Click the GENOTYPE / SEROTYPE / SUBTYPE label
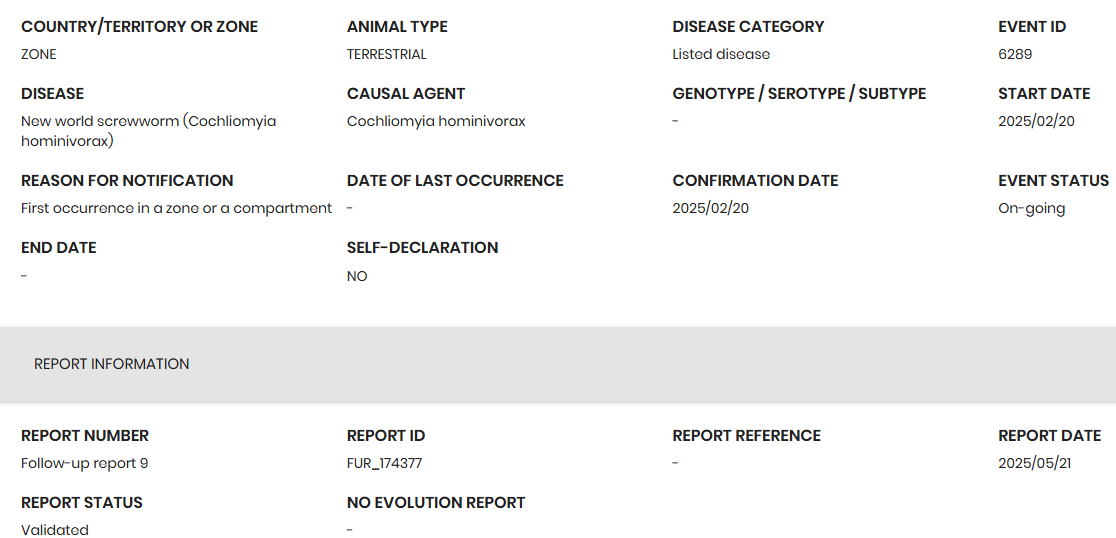 click(799, 94)
